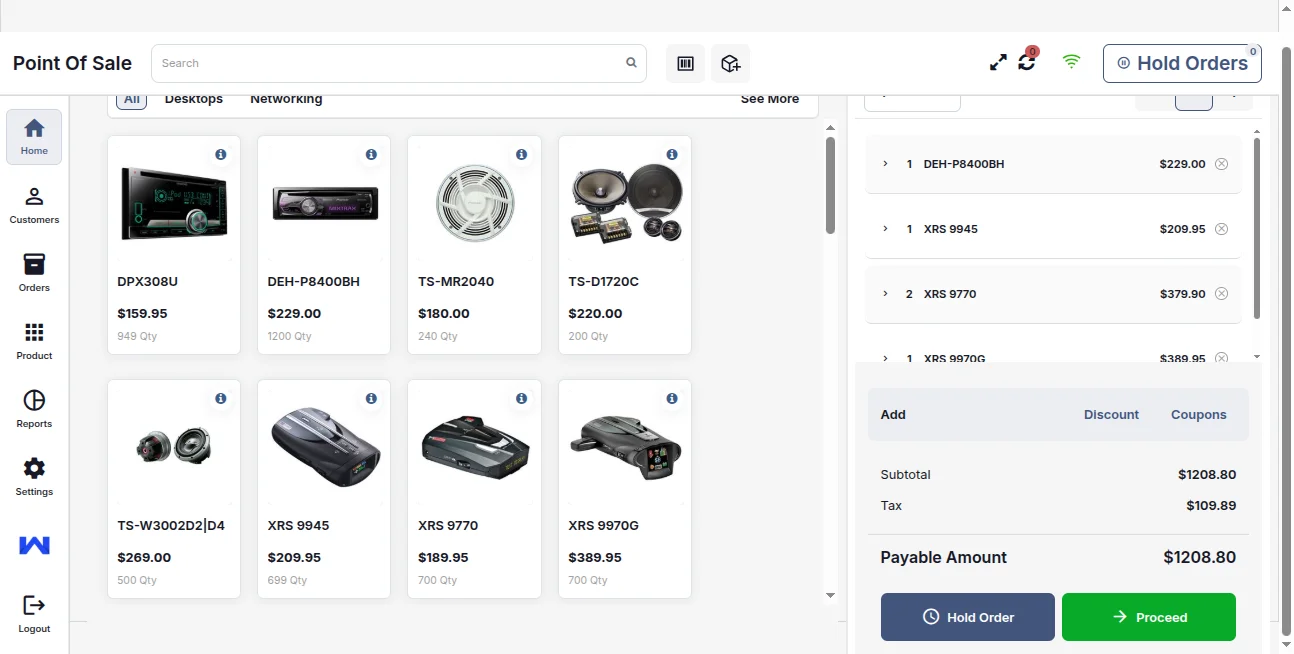Image resolution: width=1294 pixels, height=654 pixels.
Task: Click the XRS 9770 cart total $379.90
Action: click(x=1182, y=294)
